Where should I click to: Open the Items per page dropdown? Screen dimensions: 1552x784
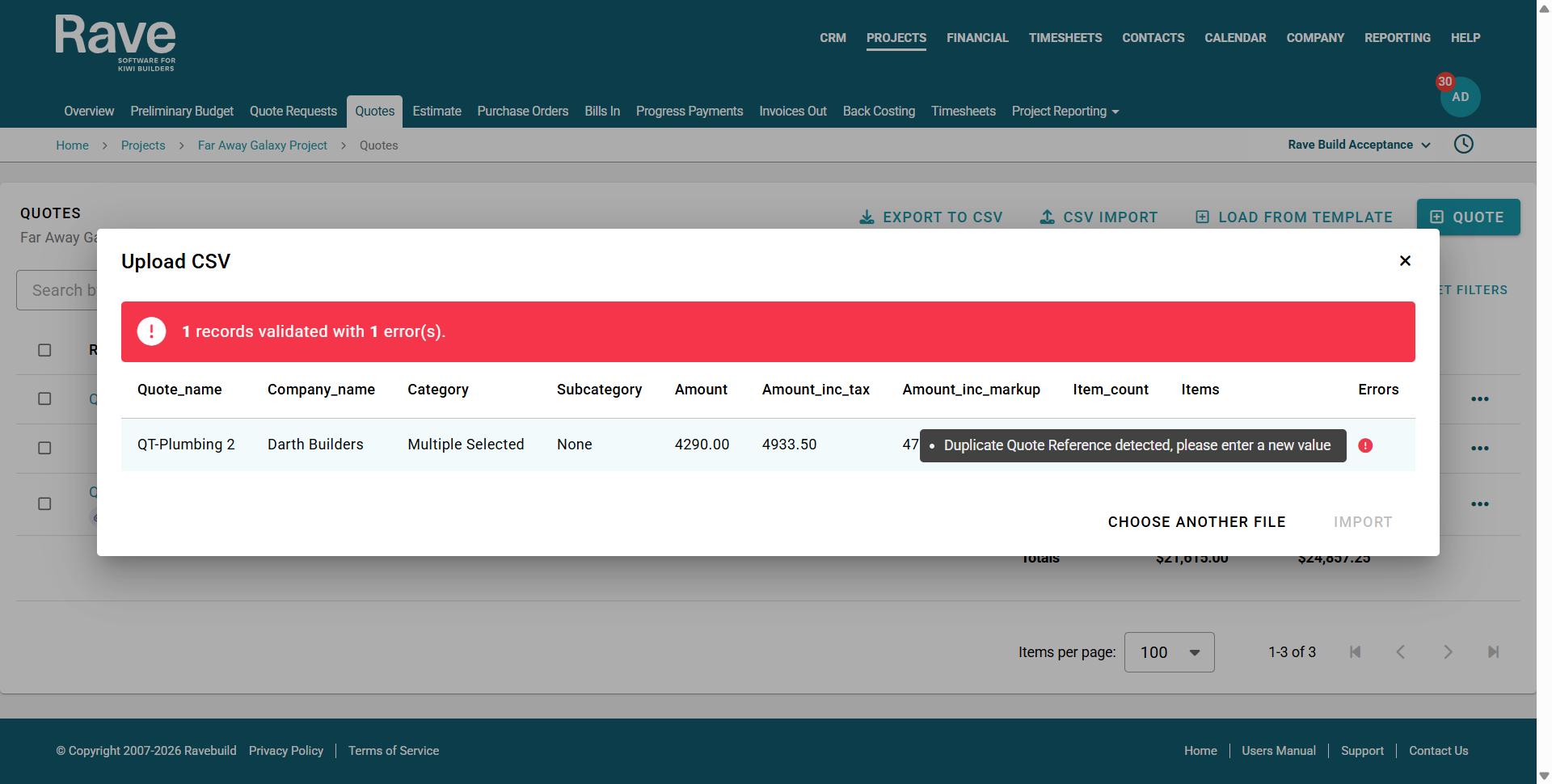1169,652
